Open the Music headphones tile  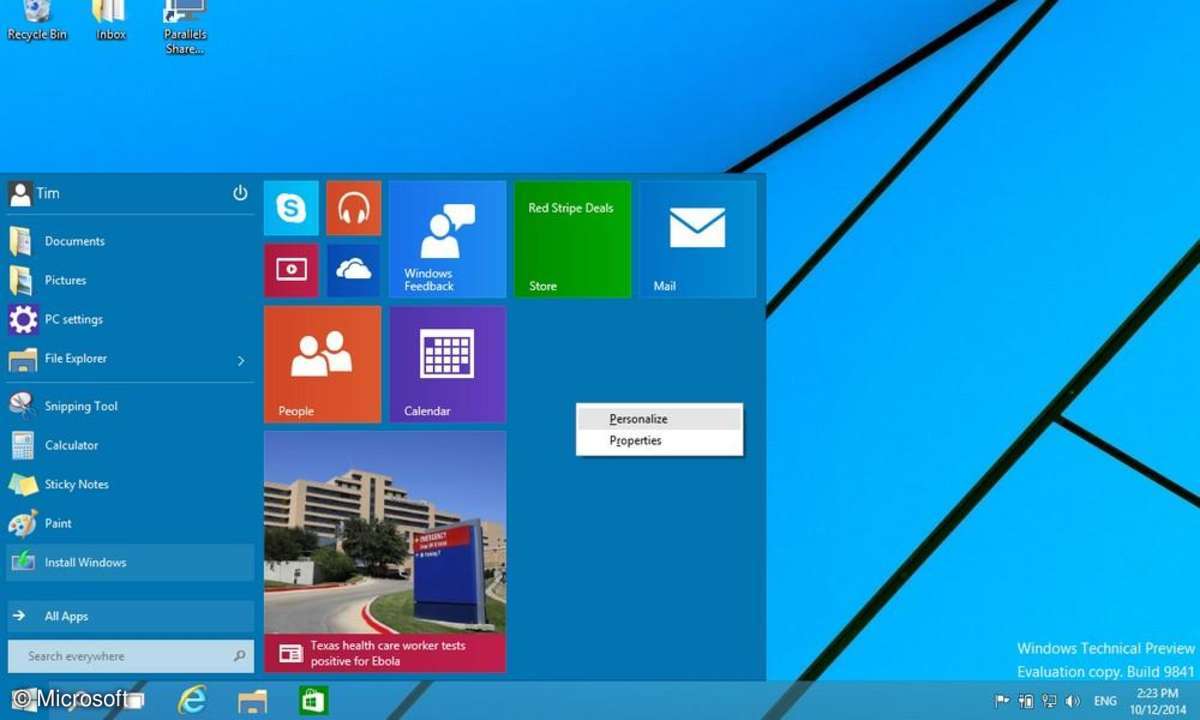coord(354,208)
